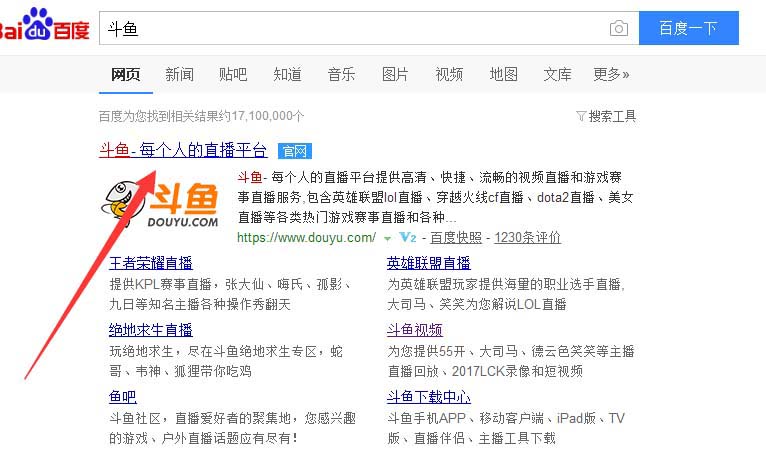Open the 文库 tab
This screenshot has width=766, height=459.
tap(557, 74)
